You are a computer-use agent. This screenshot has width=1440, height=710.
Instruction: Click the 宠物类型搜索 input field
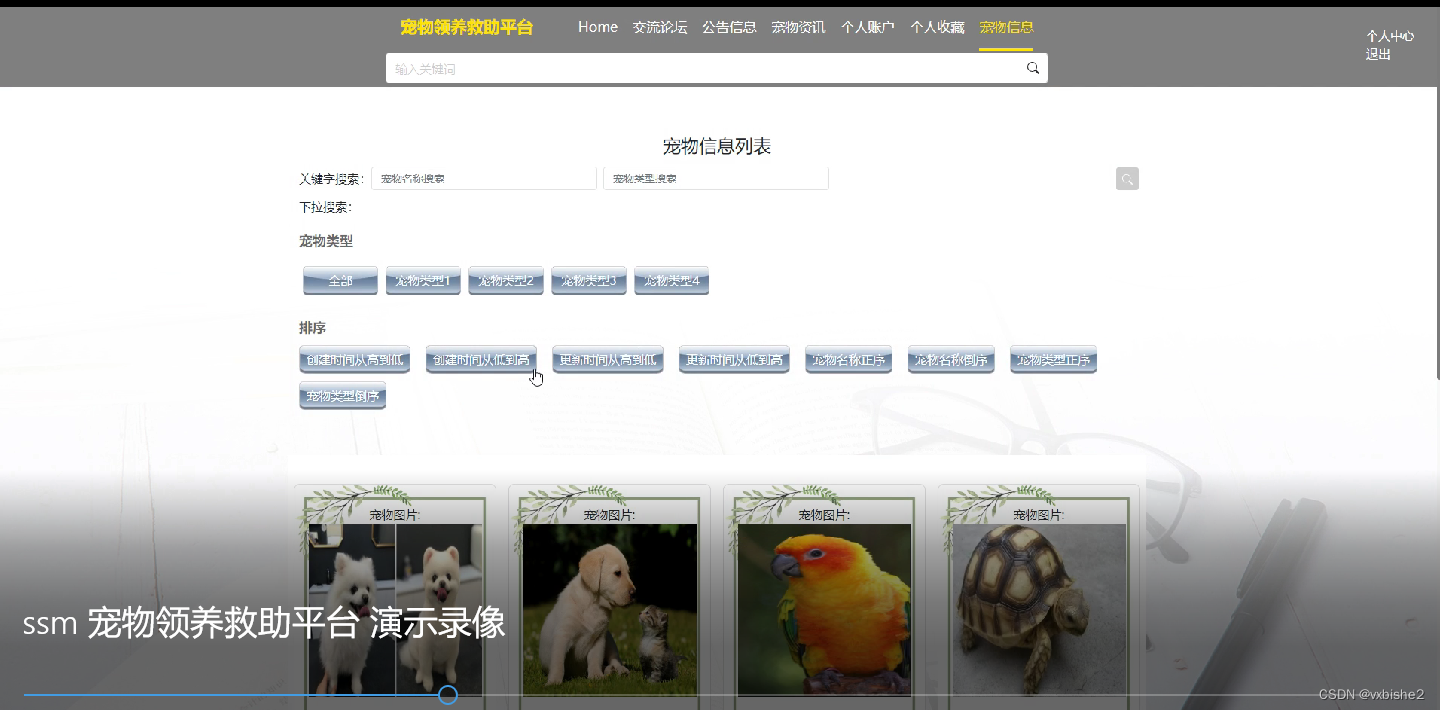716,178
